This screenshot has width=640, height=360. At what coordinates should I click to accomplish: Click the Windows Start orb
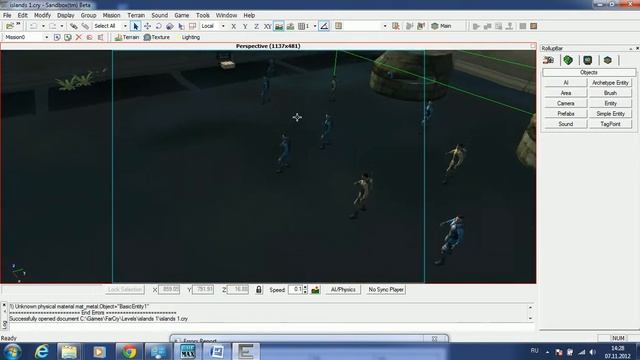[x=12, y=351]
